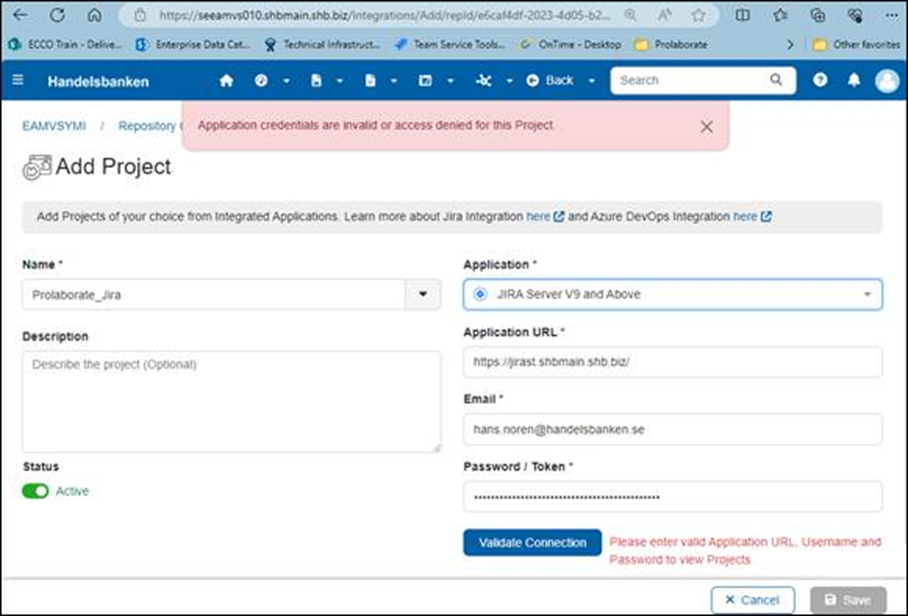Open the browser favorites list icon
The height and width of the screenshot is (616, 908).
point(780,16)
